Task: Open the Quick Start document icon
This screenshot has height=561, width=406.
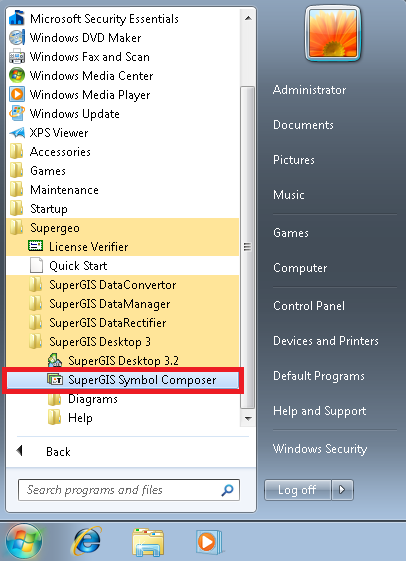Action: 36,266
